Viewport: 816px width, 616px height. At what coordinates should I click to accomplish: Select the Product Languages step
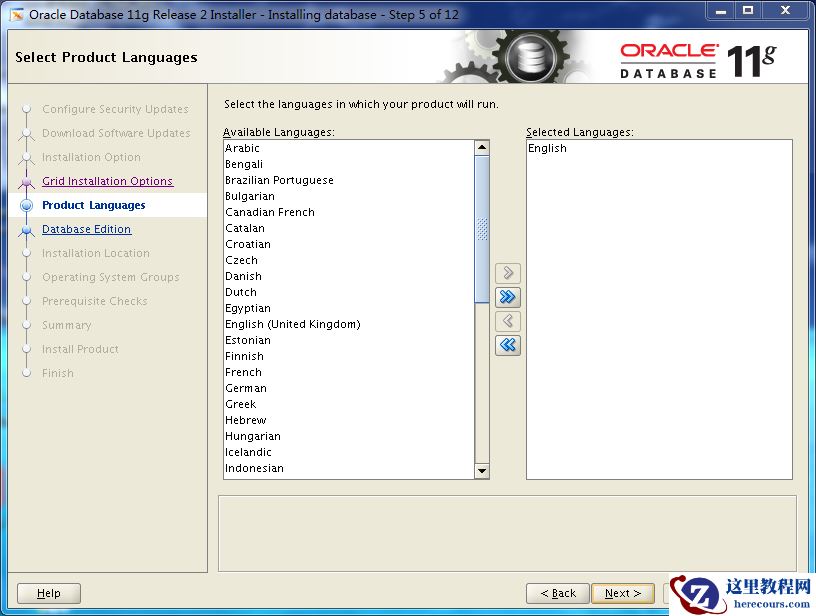click(94, 205)
